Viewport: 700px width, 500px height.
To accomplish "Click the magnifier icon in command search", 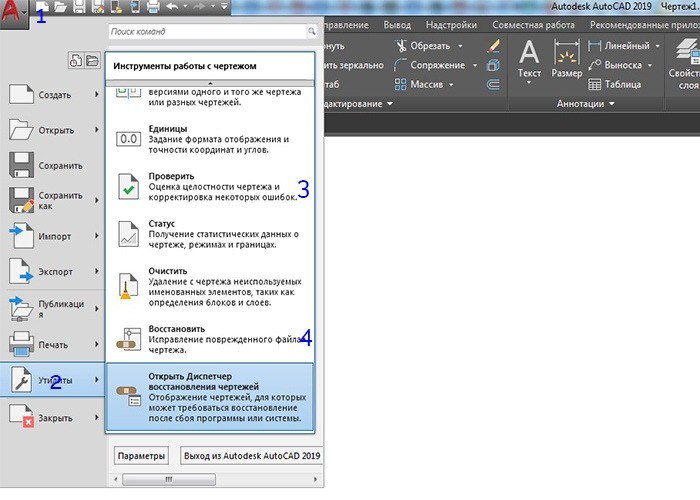I will tap(312, 31).
